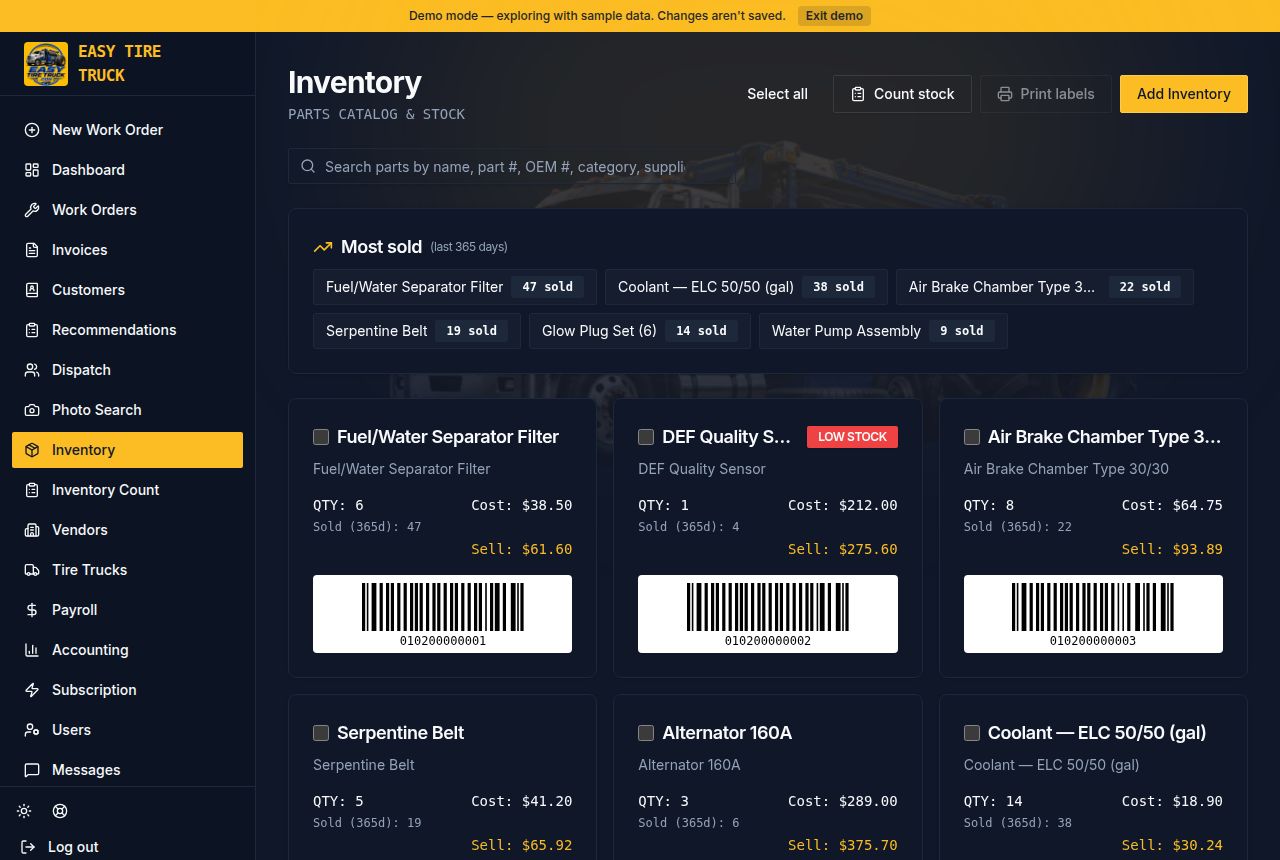Check the Serpentine Belt card checkbox
The height and width of the screenshot is (860, 1280).
(321, 733)
